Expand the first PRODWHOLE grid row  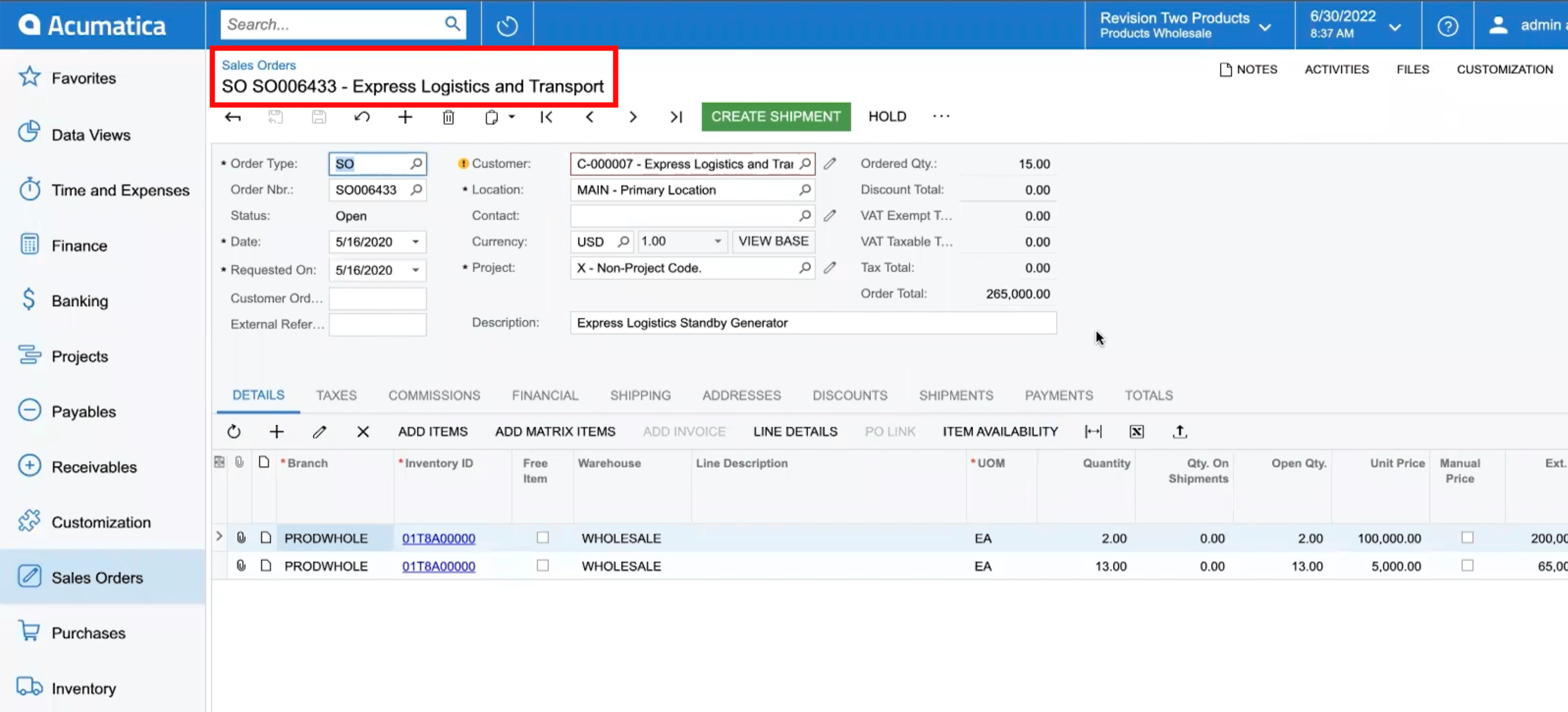tap(219, 537)
